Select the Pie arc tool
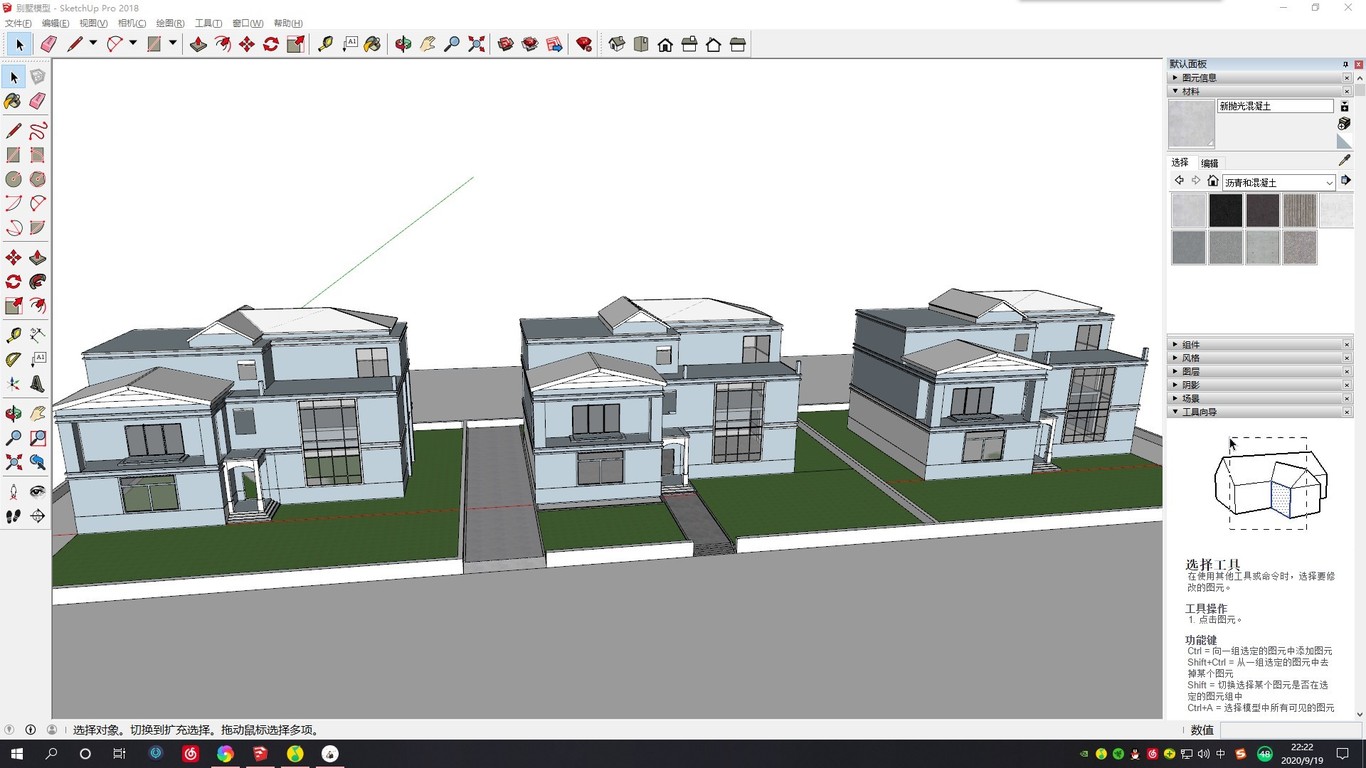This screenshot has height=768, width=1366. click(38, 227)
